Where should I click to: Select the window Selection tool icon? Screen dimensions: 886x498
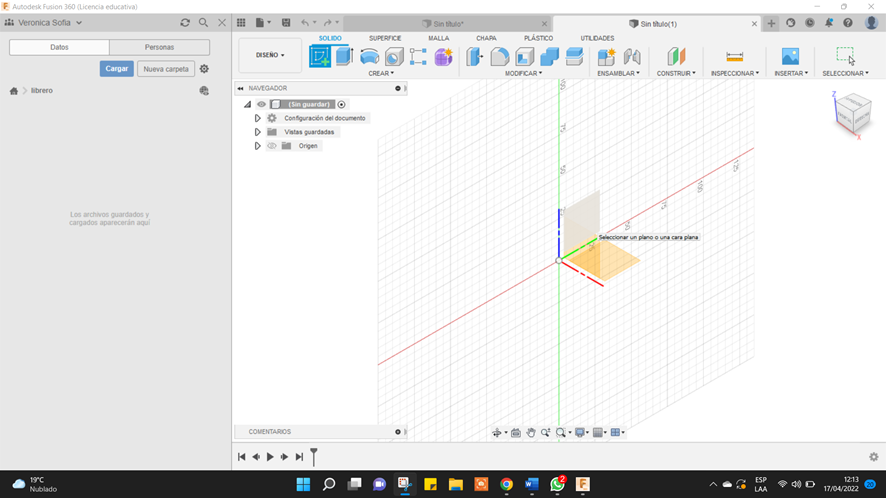[x=845, y=56]
